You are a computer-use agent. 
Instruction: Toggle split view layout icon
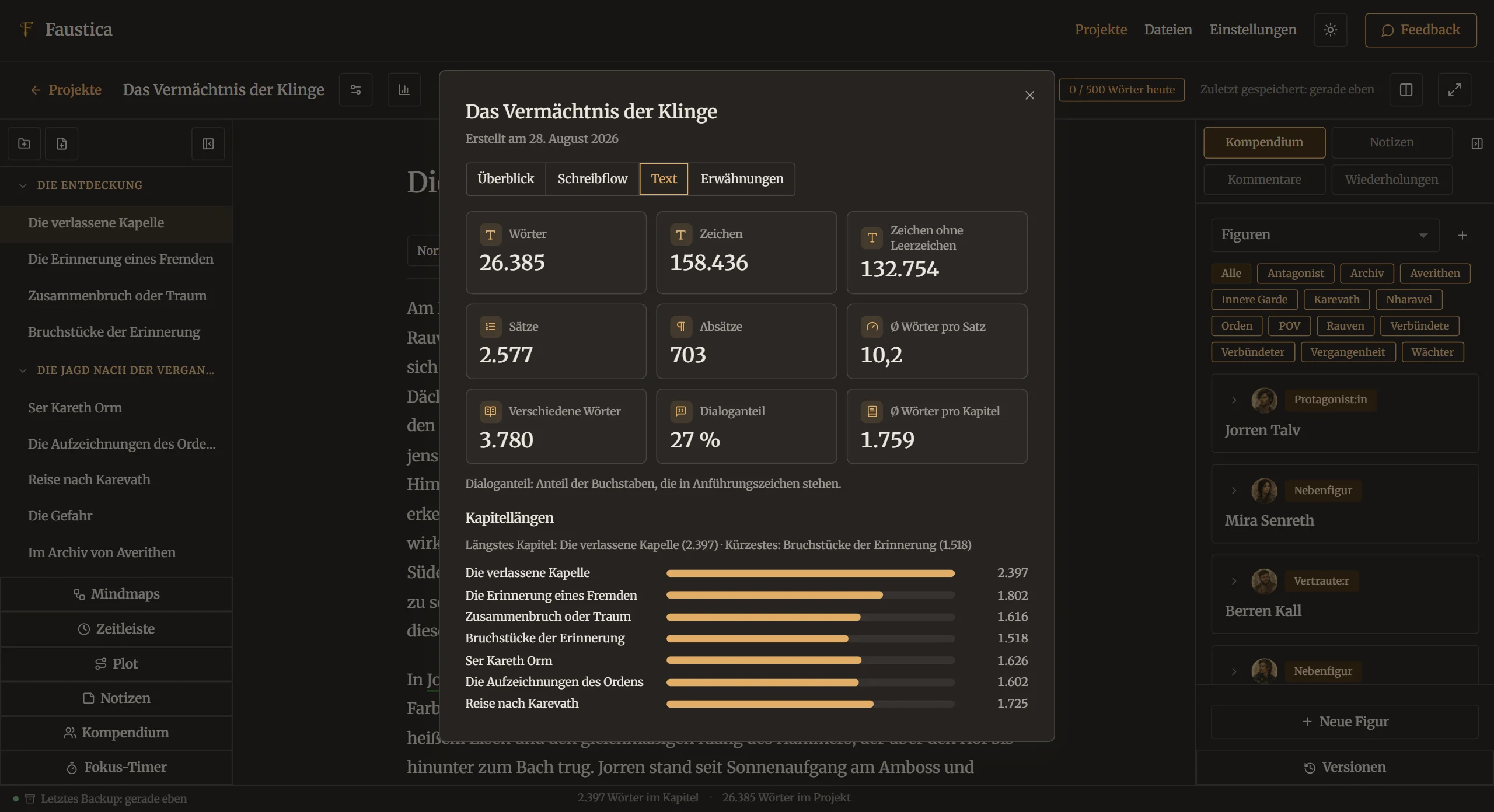coord(1406,90)
